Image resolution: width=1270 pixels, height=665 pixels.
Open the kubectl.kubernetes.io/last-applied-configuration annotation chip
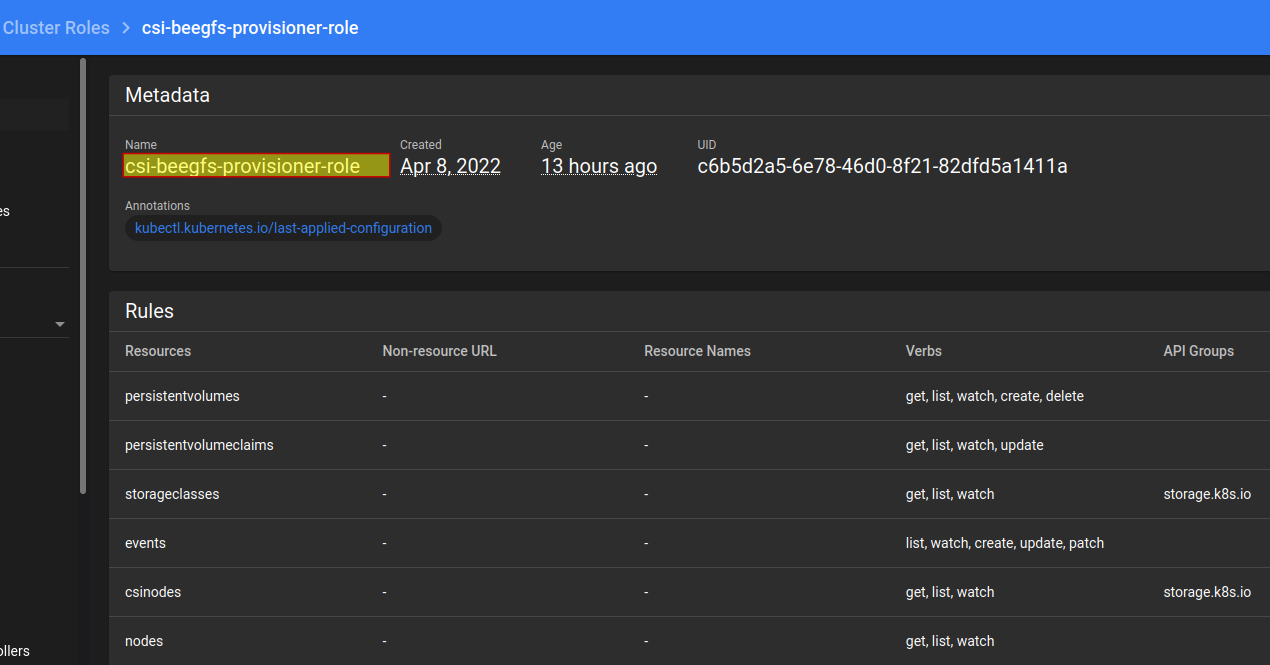coord(283,228)
